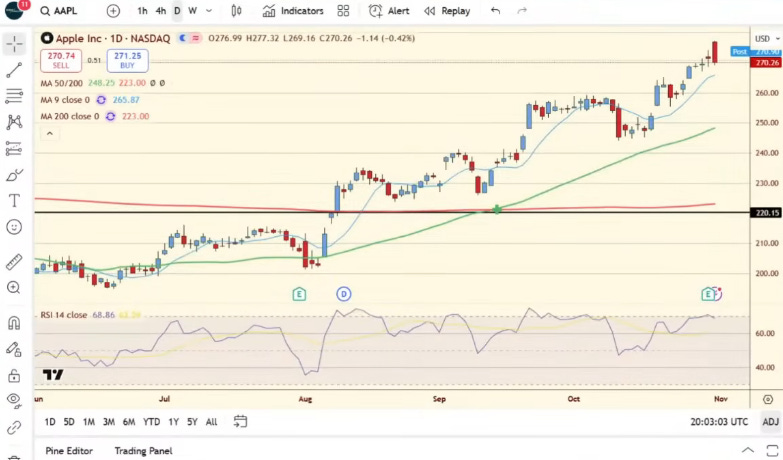Set range to 3M

[109, 422]
